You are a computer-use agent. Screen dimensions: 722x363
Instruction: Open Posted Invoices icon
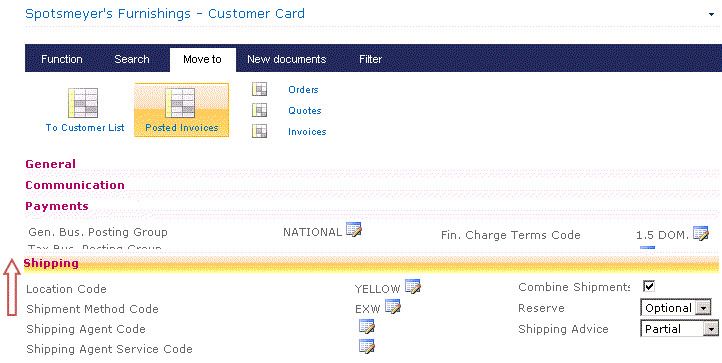pos(180,103)
